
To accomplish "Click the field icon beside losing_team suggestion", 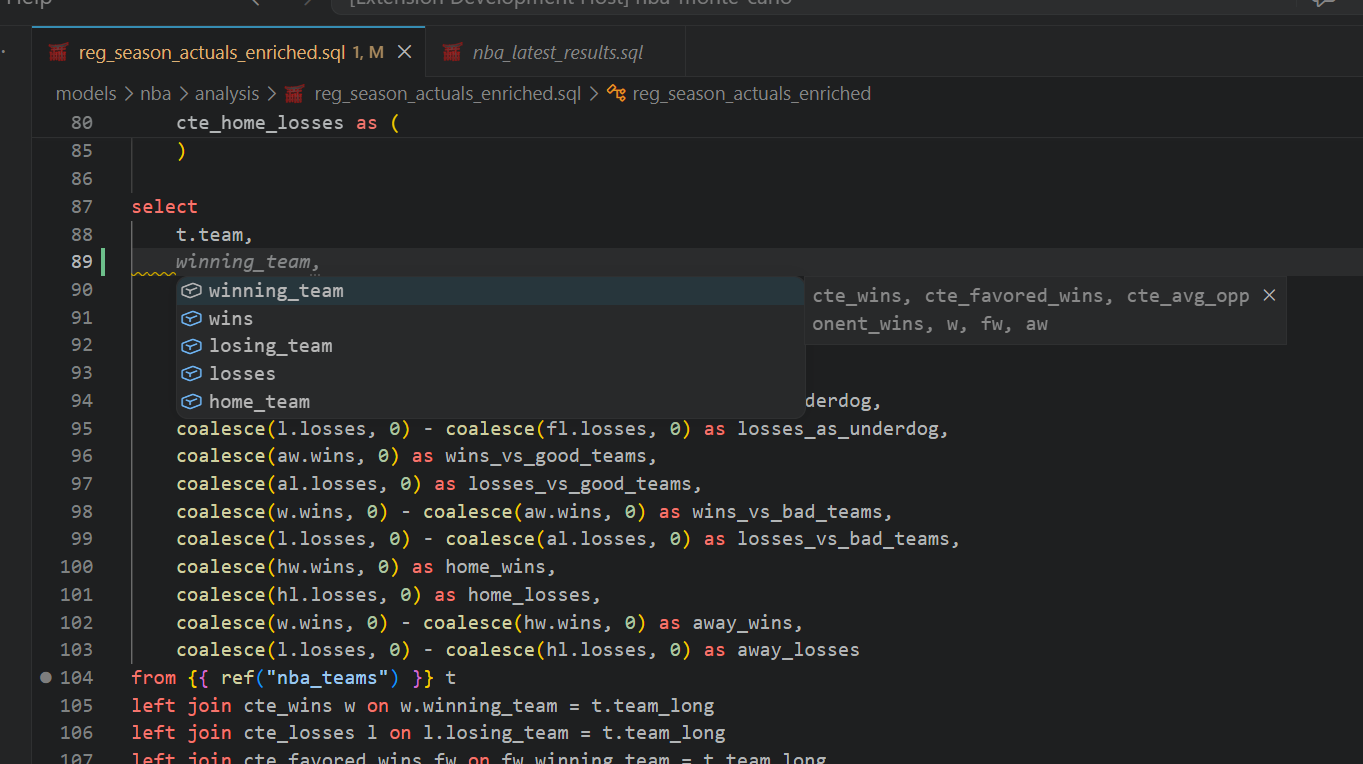I will click(x=191, y=346).
